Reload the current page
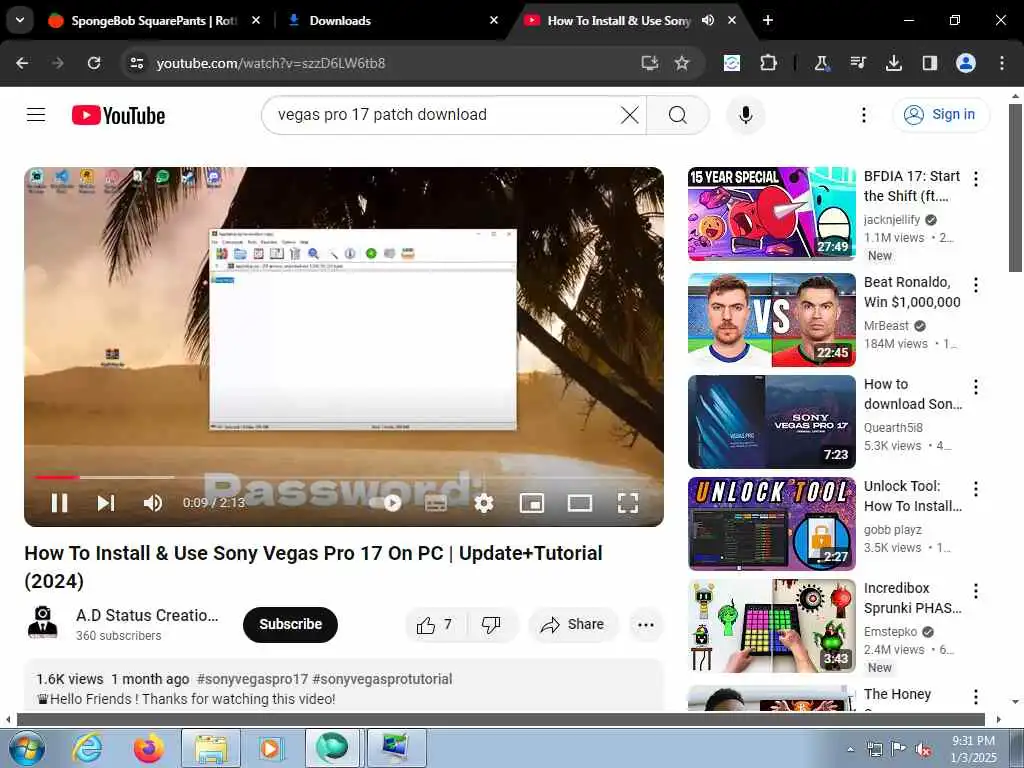Screen dimensions: 1024x768 pos(94,63)
